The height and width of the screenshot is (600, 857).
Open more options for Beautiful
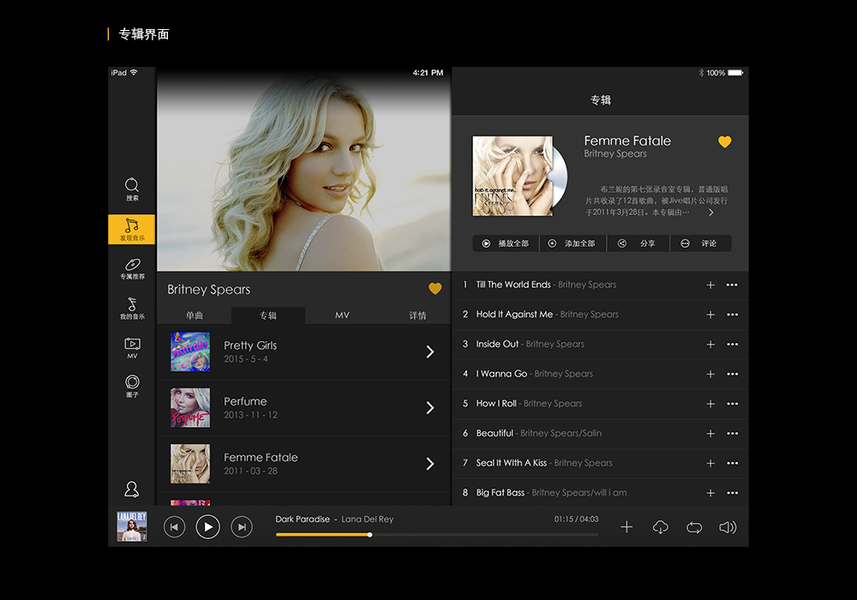coord(732,433)
